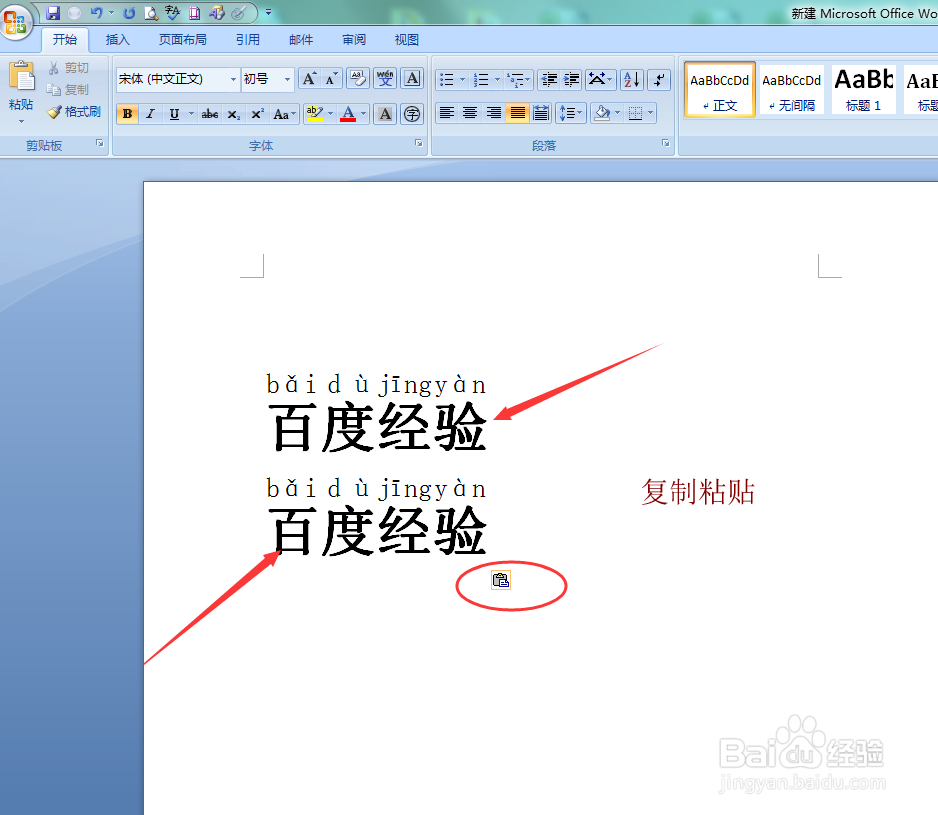Viewport: 938px width, 815px height.
Task: Apply numbered list
Action: tap(481, 80)
